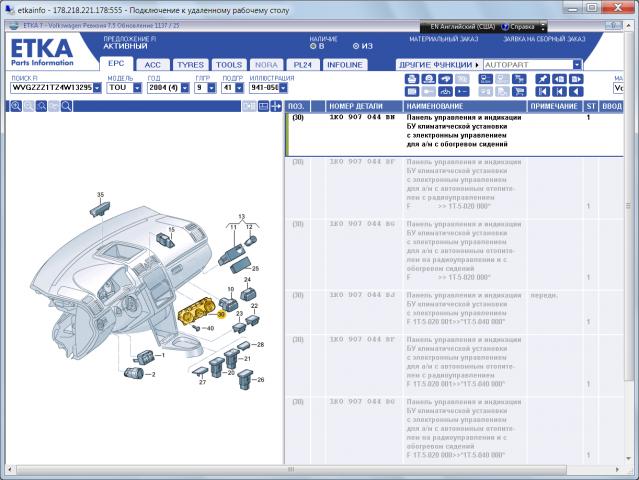The height and width of the screenshot is (480, 639).
Task: Click the printer icon in the toolbar
Action: [x=412, y=79]
